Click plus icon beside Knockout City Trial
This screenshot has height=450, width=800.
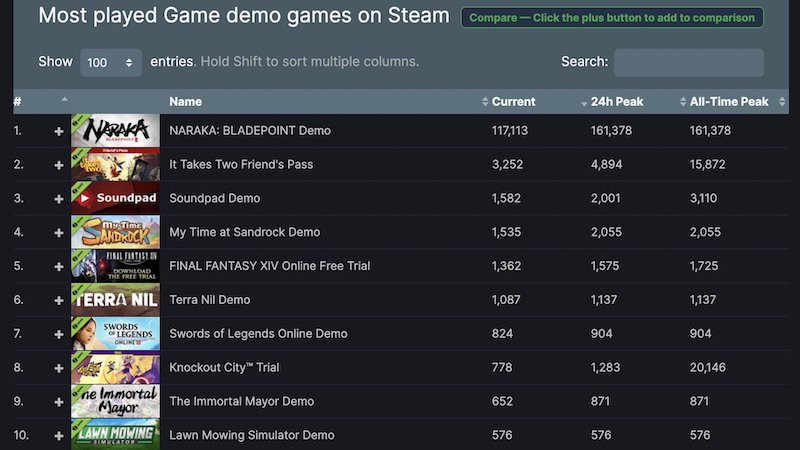[x=59, y=368]
